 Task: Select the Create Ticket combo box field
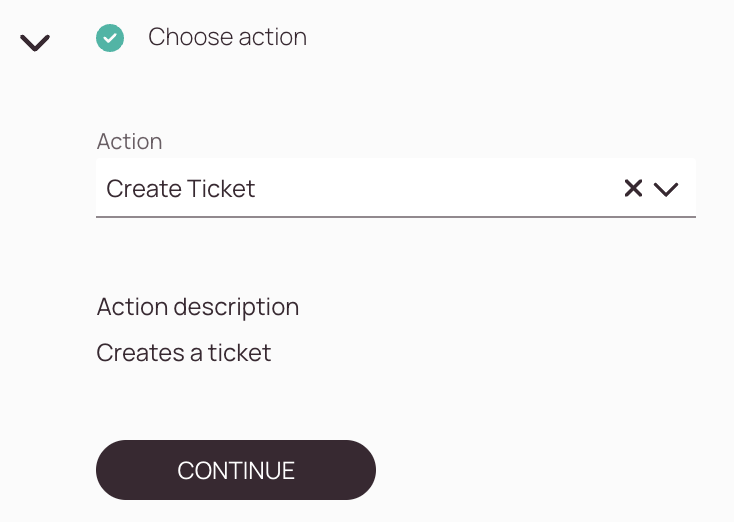[396, 188]
